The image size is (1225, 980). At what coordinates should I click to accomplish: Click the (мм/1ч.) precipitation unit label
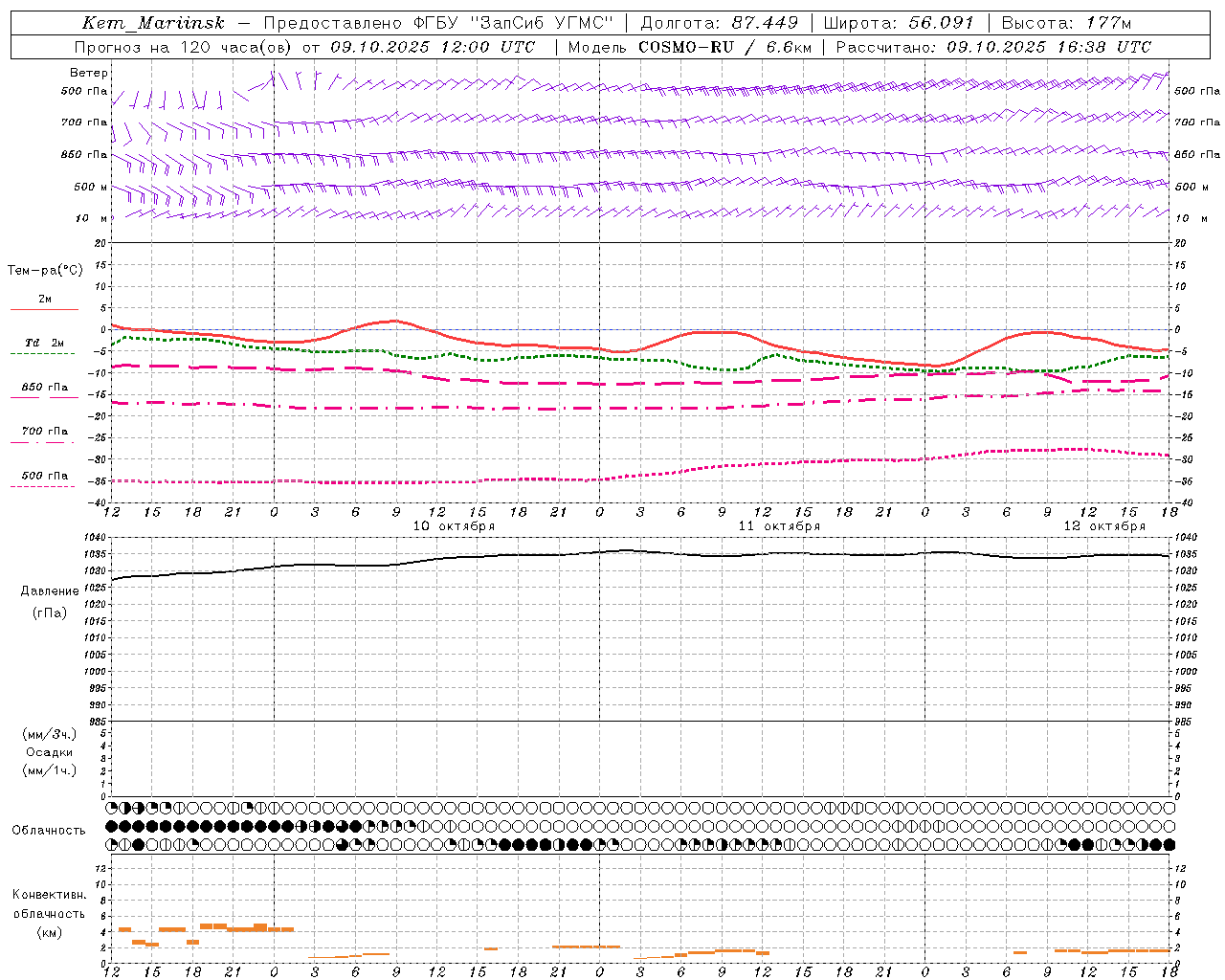pos(49,770)
